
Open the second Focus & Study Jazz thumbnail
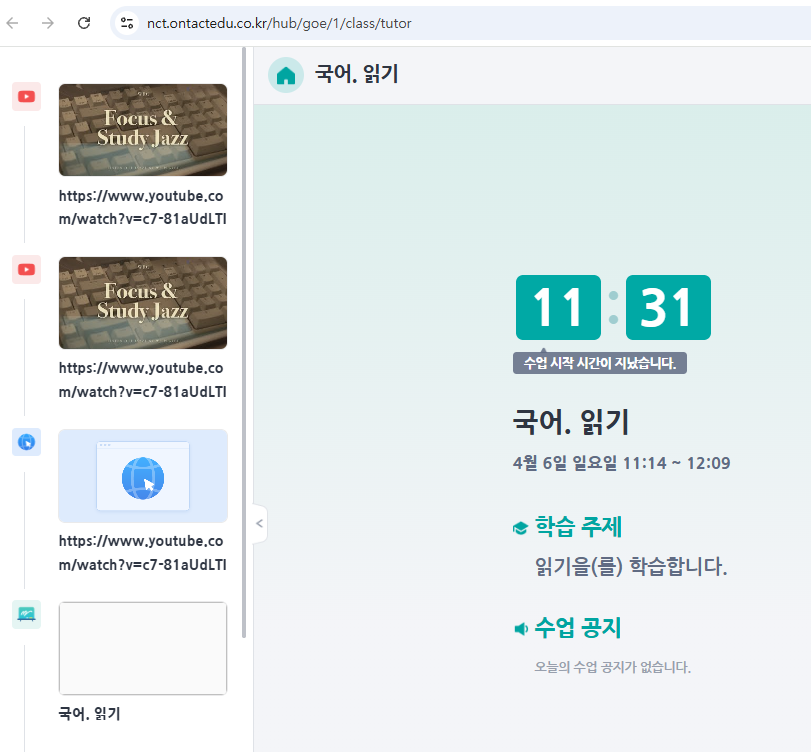(x=143, y=303)
